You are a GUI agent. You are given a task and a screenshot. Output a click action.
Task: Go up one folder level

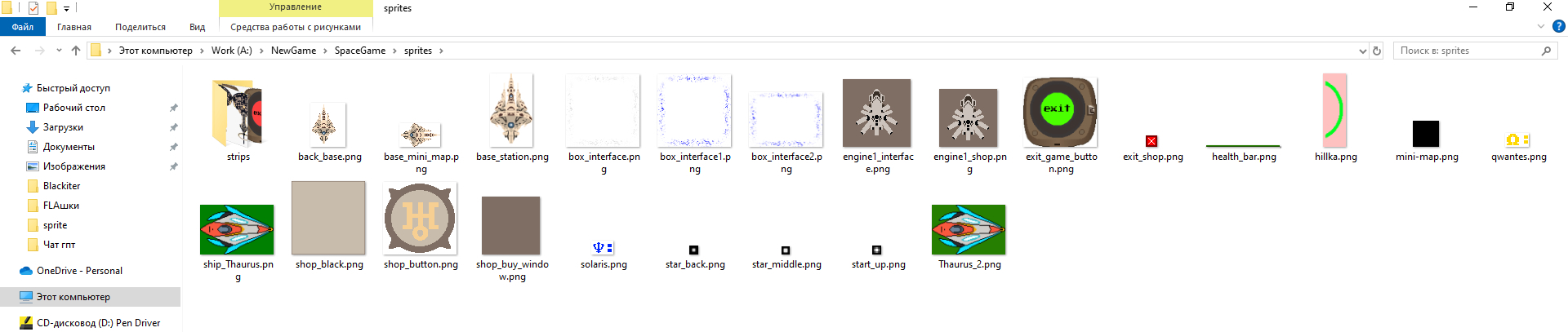click(x=76, y=51)
